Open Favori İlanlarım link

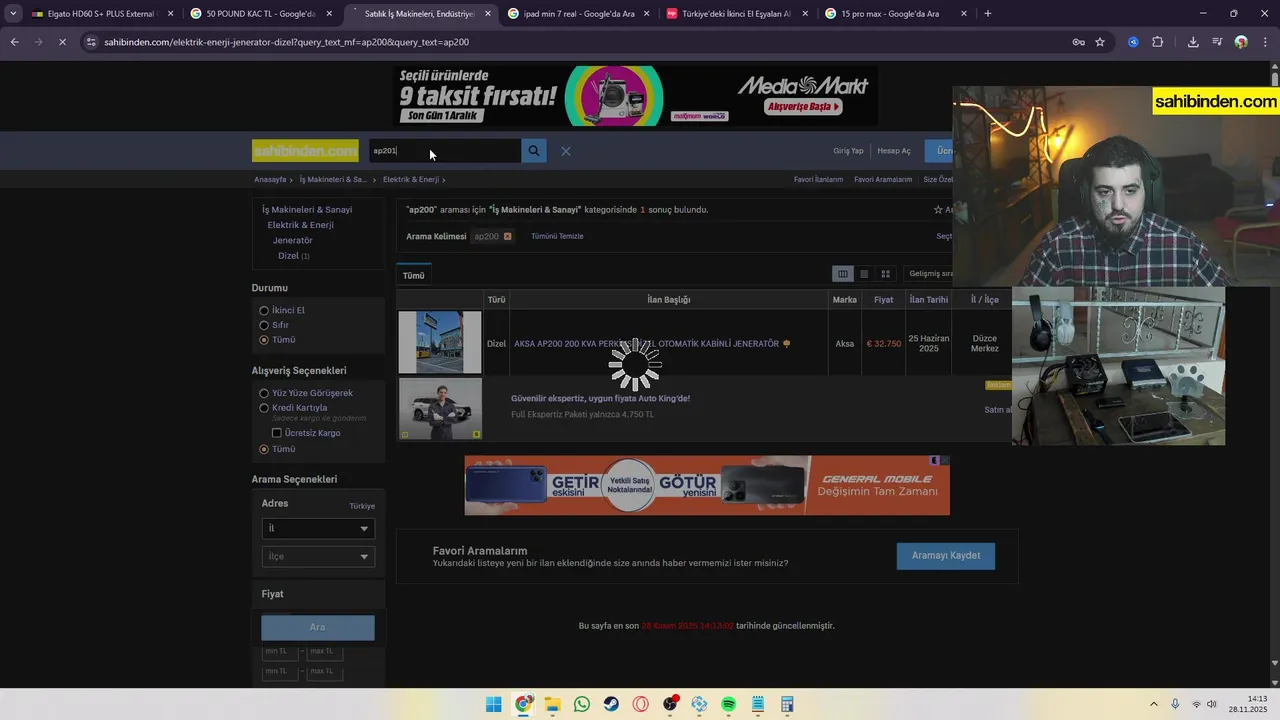(818, 180)
